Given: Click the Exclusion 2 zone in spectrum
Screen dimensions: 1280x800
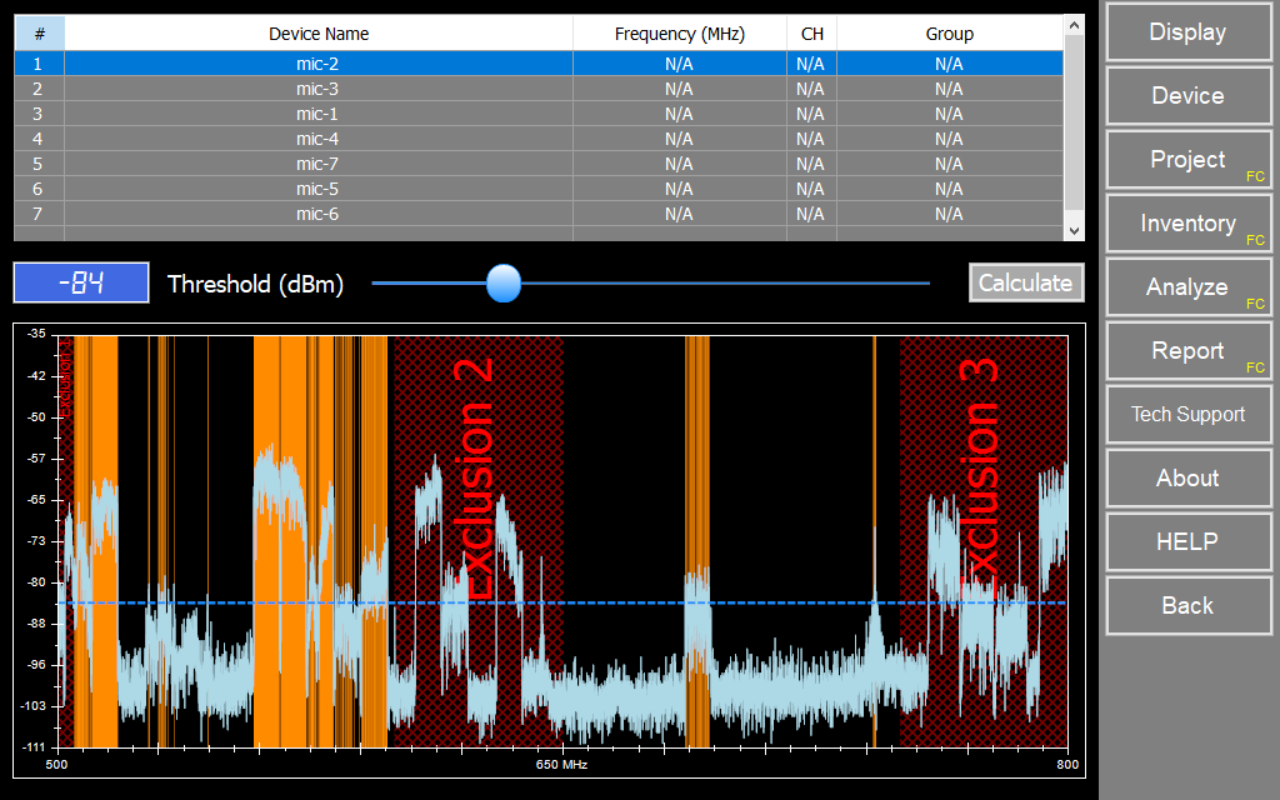Looking at the screenshot, I should click(478, 541).
